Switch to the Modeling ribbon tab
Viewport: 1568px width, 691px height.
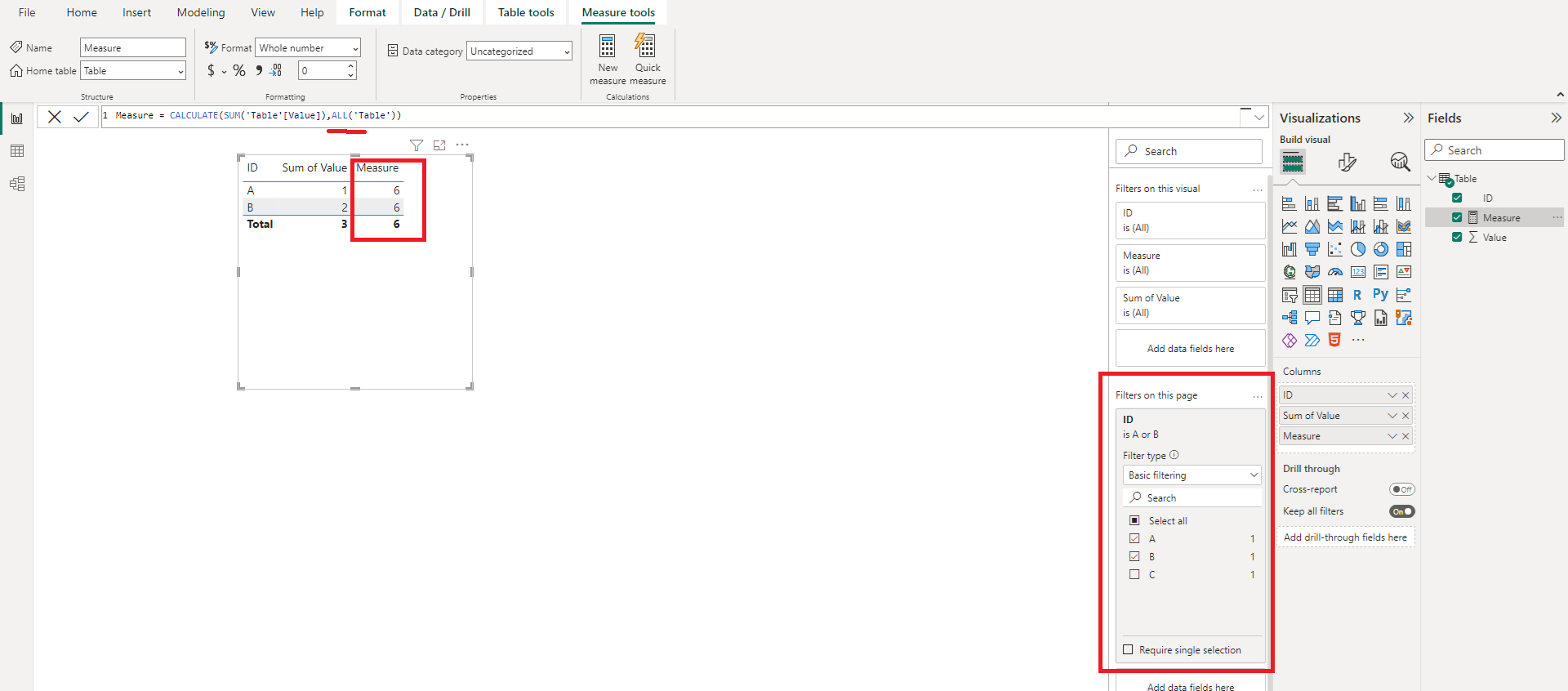[x=201, y=12]
